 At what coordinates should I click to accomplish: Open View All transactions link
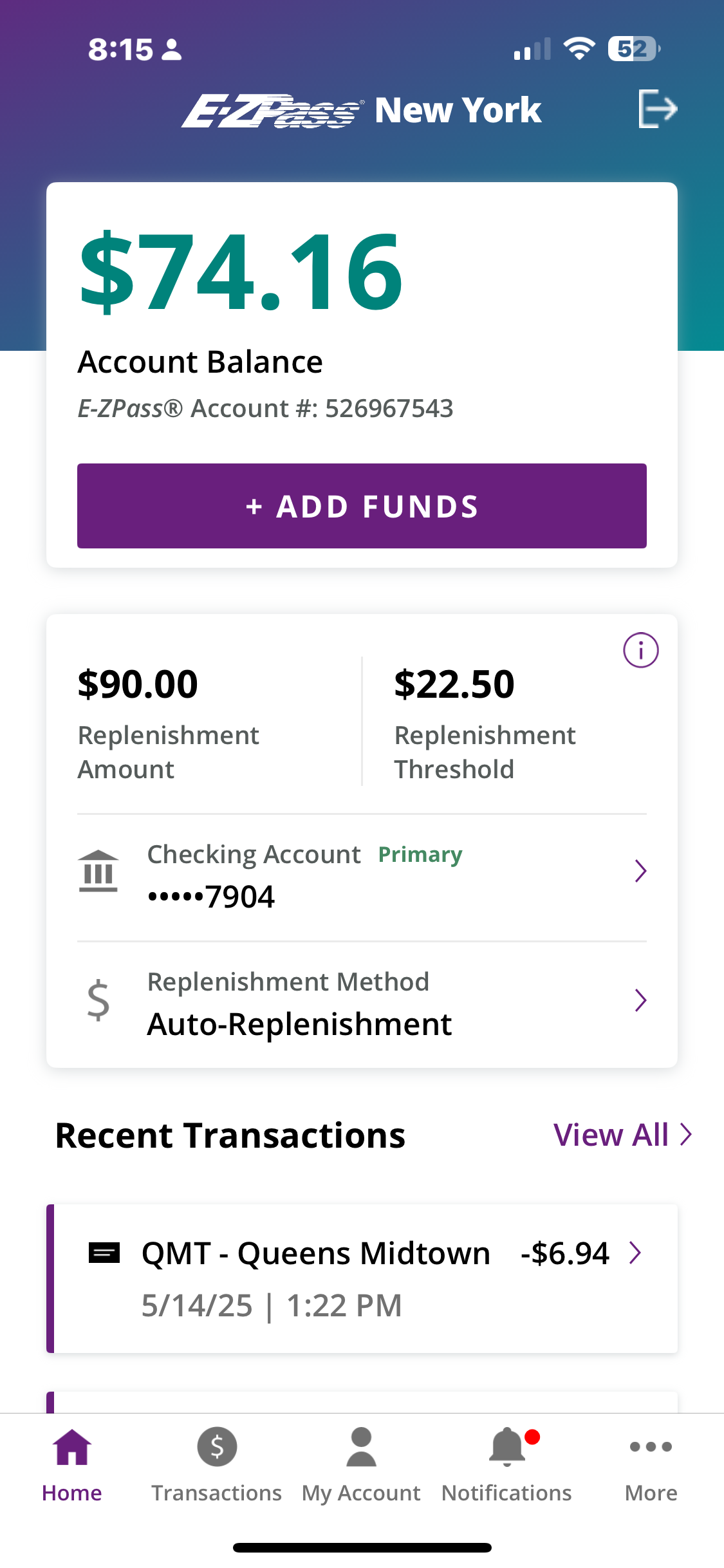tap(622, 1135)
